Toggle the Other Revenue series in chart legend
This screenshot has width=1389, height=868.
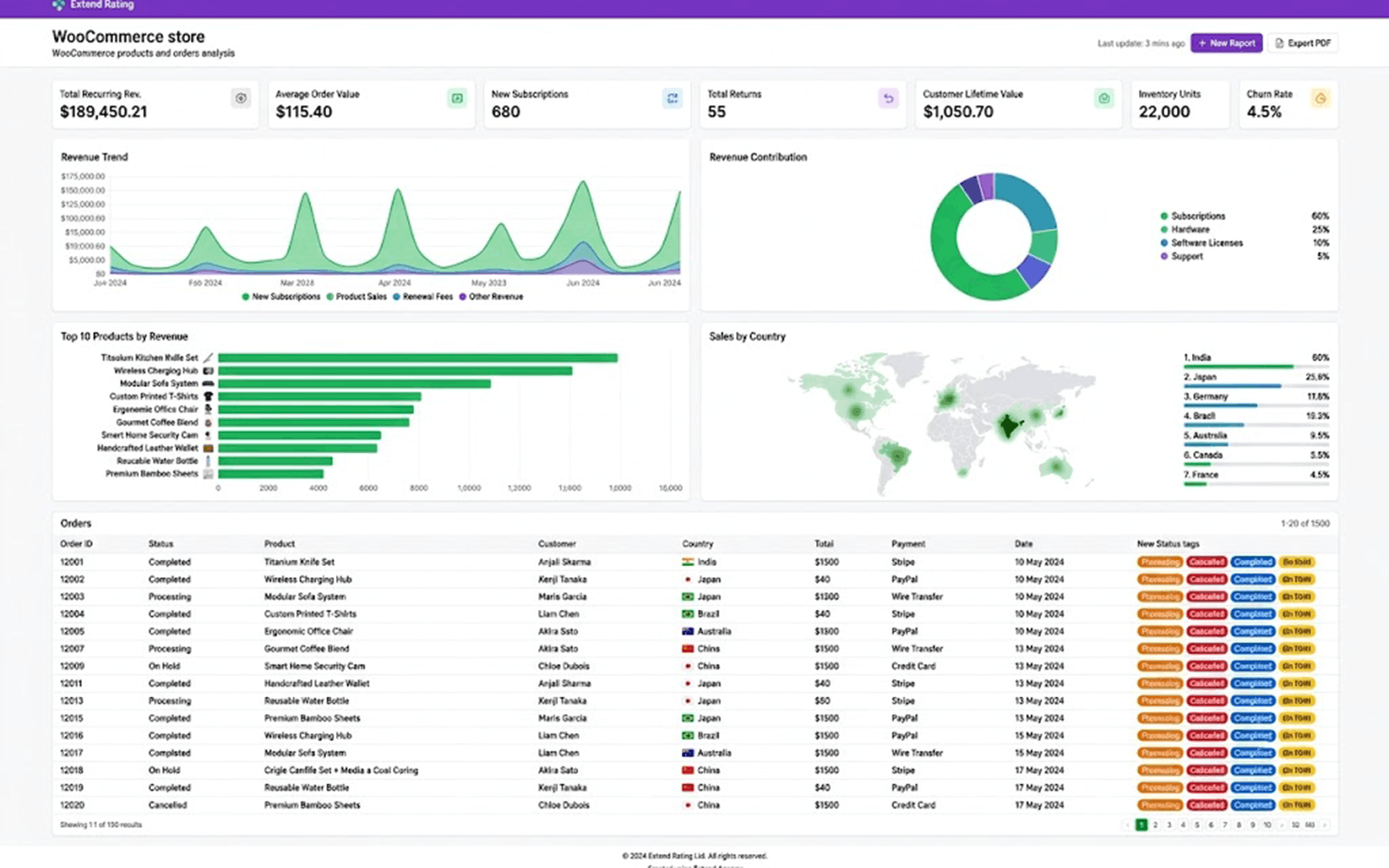click(490, 297)
